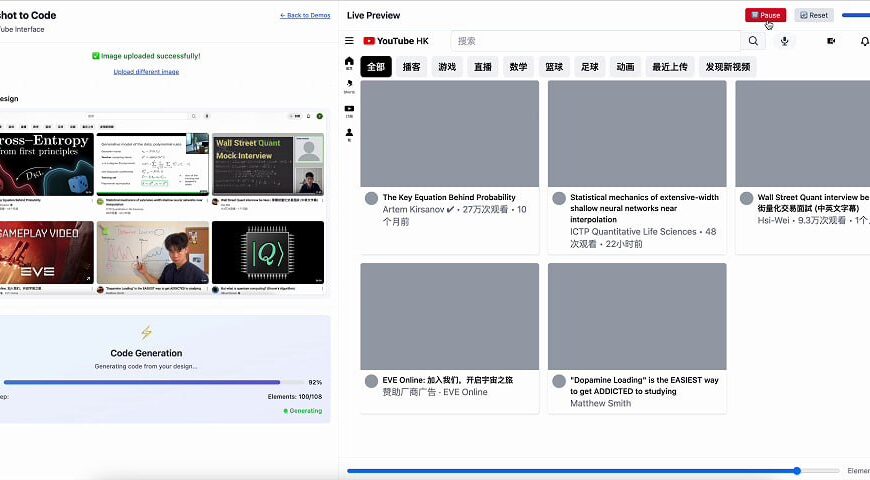Go to Home in the preview sidebar

(x=349, y=63)
